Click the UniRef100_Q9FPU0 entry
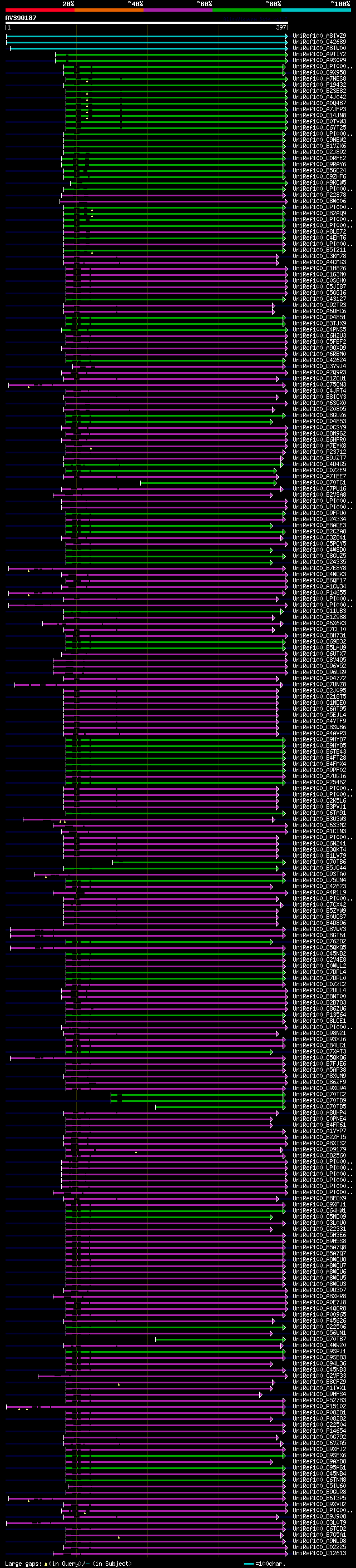This screenshot has height=1568, width=356. 319,513
